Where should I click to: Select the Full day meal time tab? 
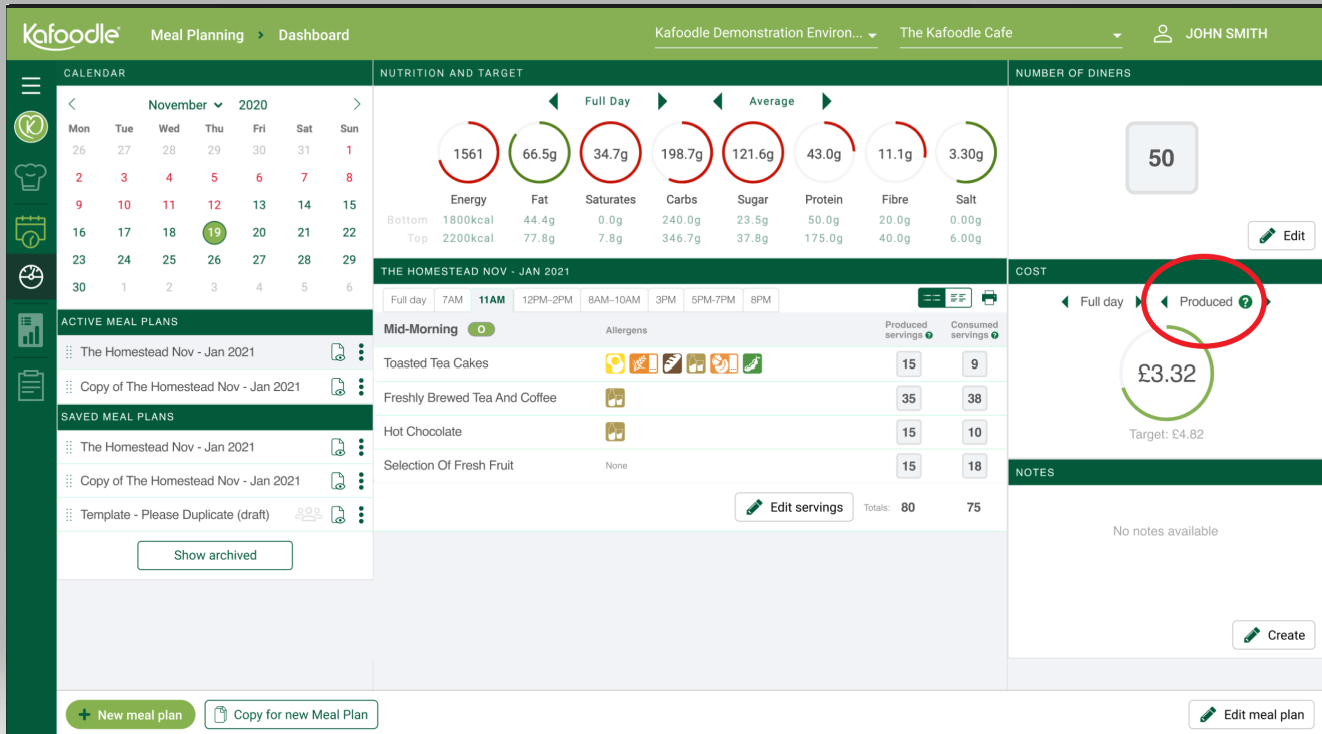coord(409,300)
